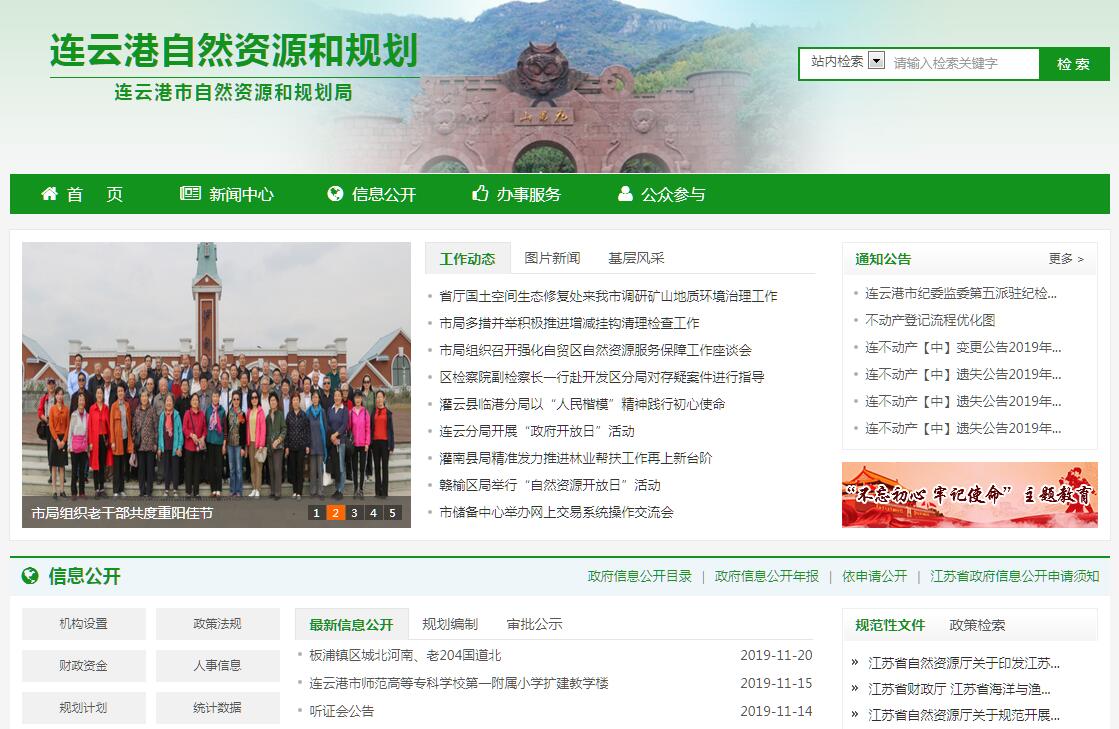Screen dimensions: 1119x729
Task: Switch carousel to slide 5
Action: pyautogui.click(x=392, y=513)
